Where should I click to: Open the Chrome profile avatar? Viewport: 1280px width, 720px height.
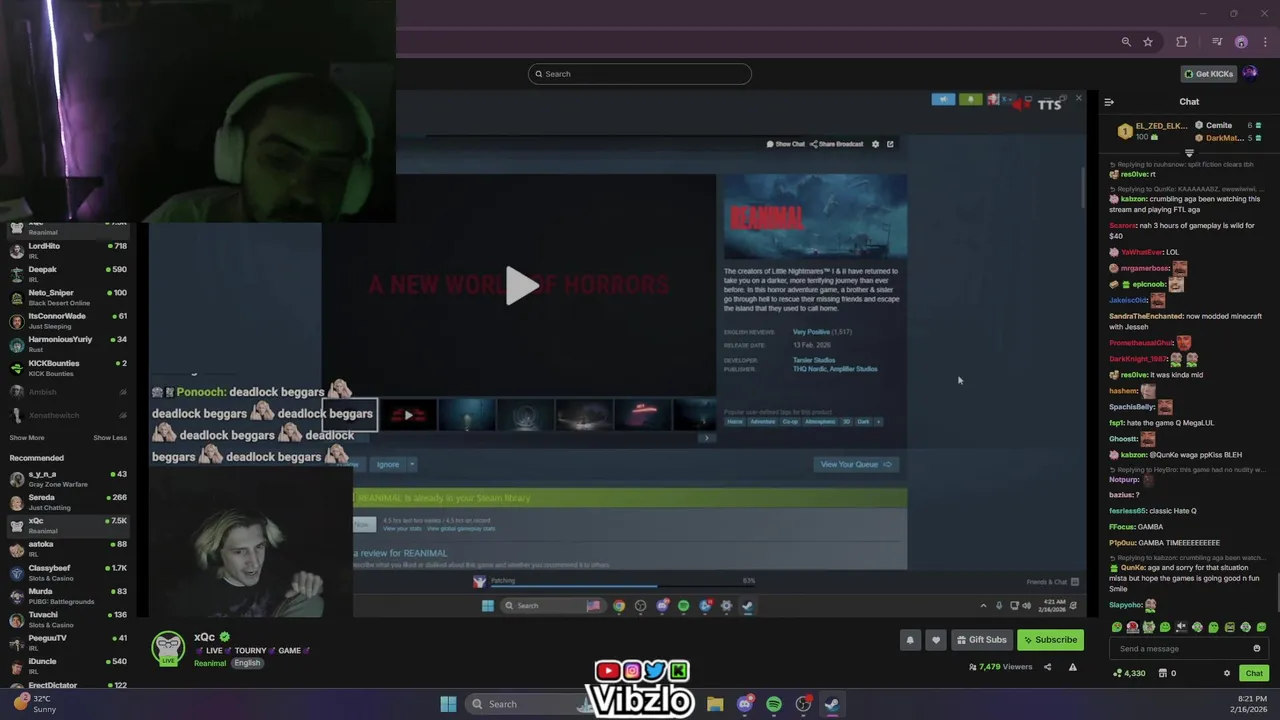pyautogui.click(x=1241, y=42)
